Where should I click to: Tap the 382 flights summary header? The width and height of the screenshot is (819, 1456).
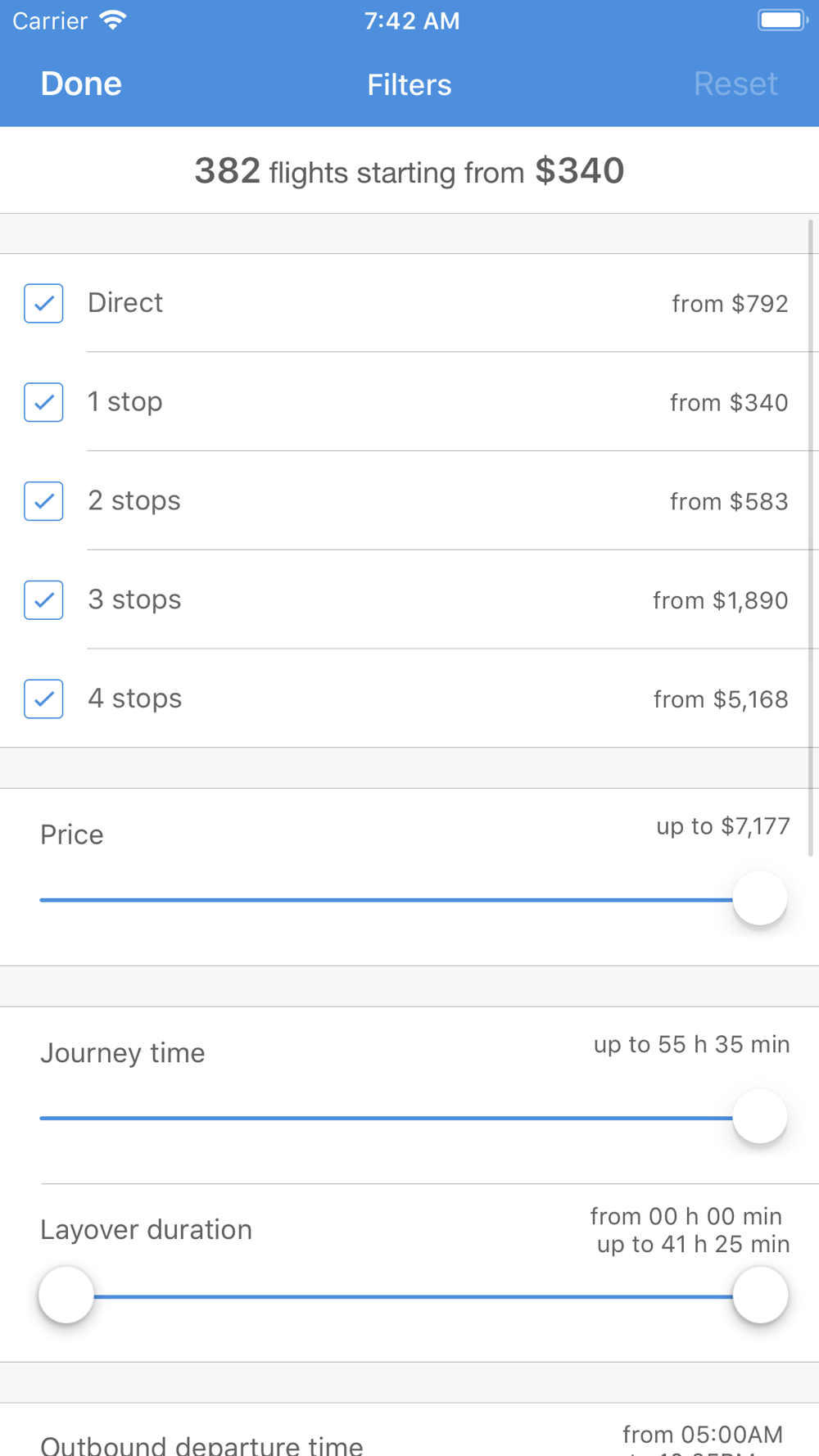(x=409, y=171)
